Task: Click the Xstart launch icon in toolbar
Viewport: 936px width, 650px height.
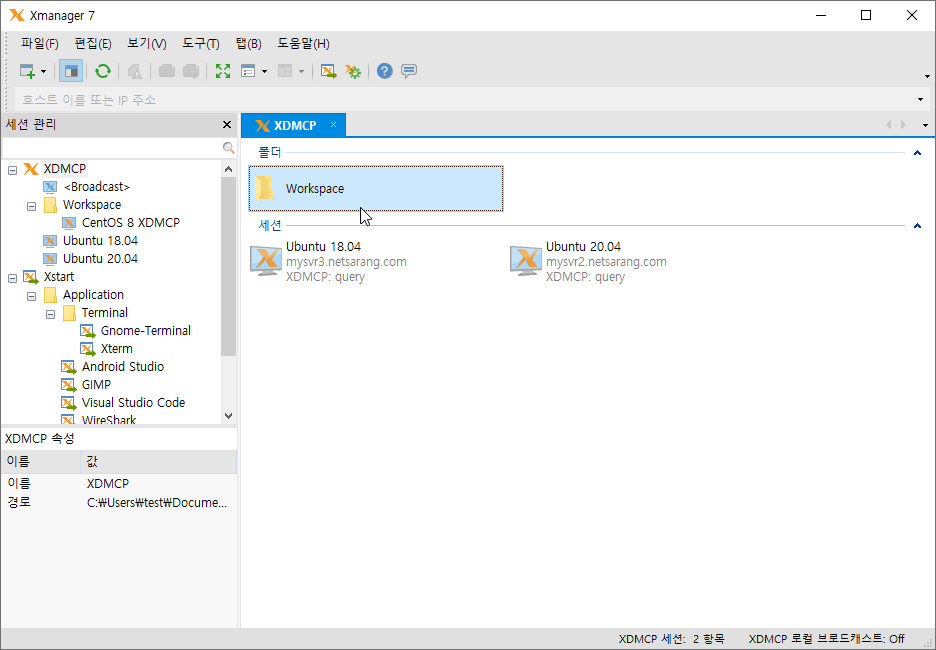Action: 328,71
